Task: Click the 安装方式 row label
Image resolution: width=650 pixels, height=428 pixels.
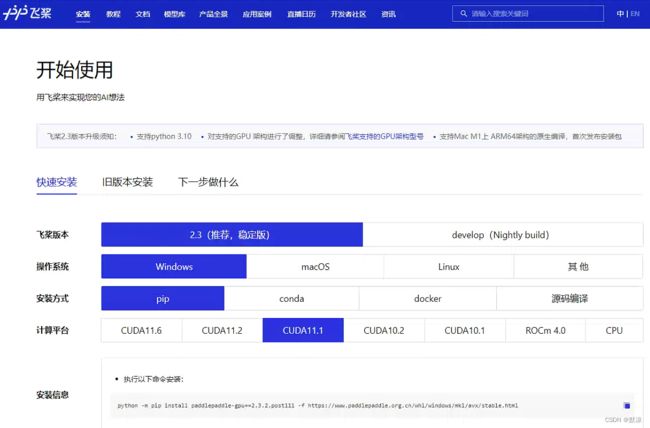Action: coord(52,299)
